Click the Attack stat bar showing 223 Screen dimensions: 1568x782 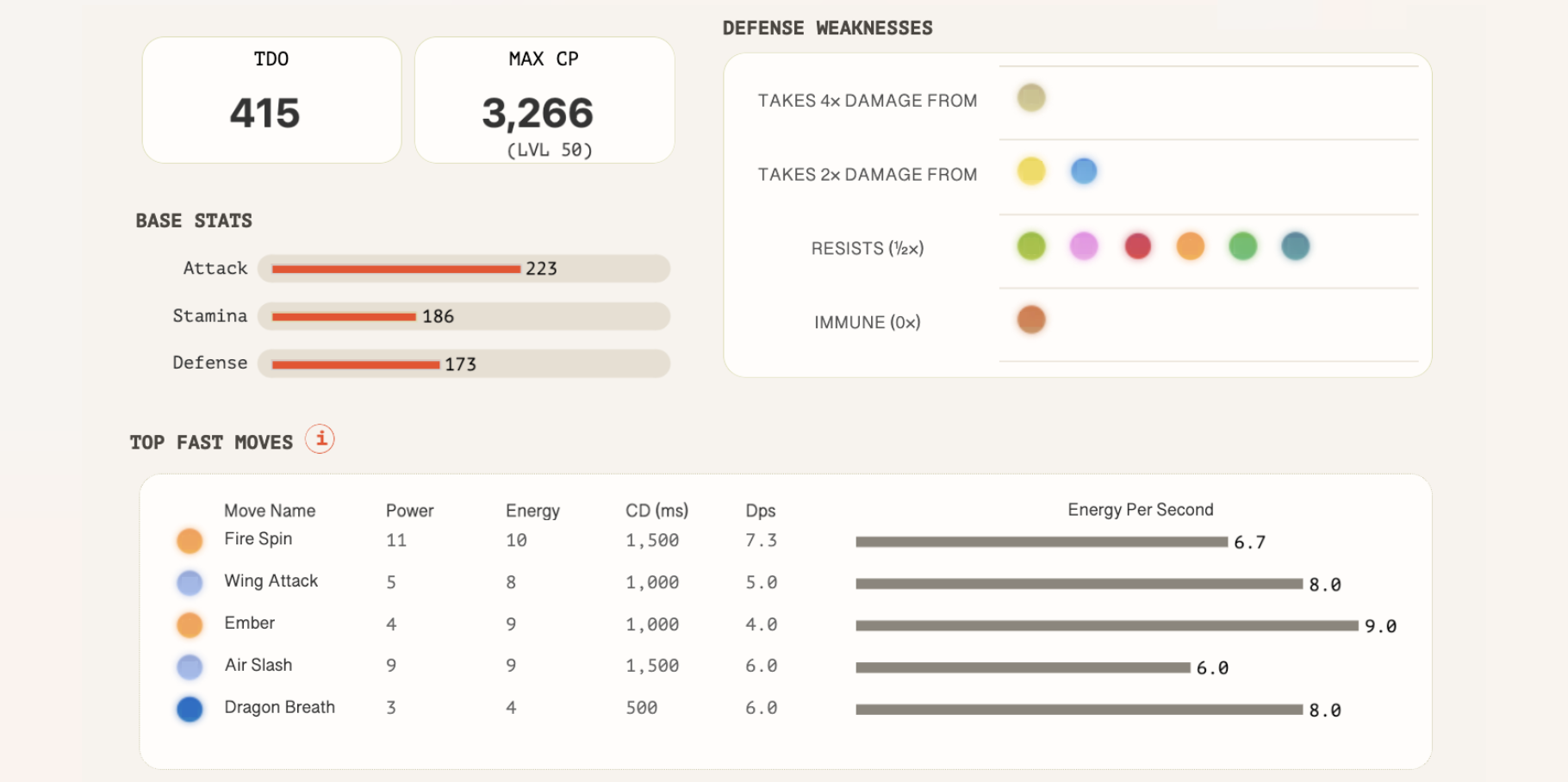pyautogui.click(x=464, y=269)
